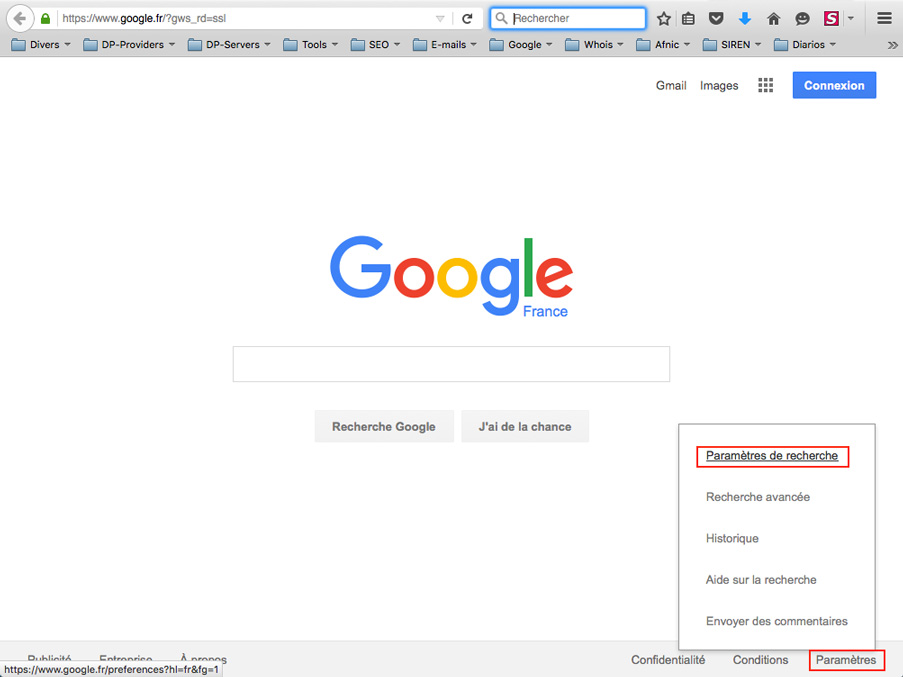Reload the current page
This screenshot has width=903, height=677.
pos(467,18)
